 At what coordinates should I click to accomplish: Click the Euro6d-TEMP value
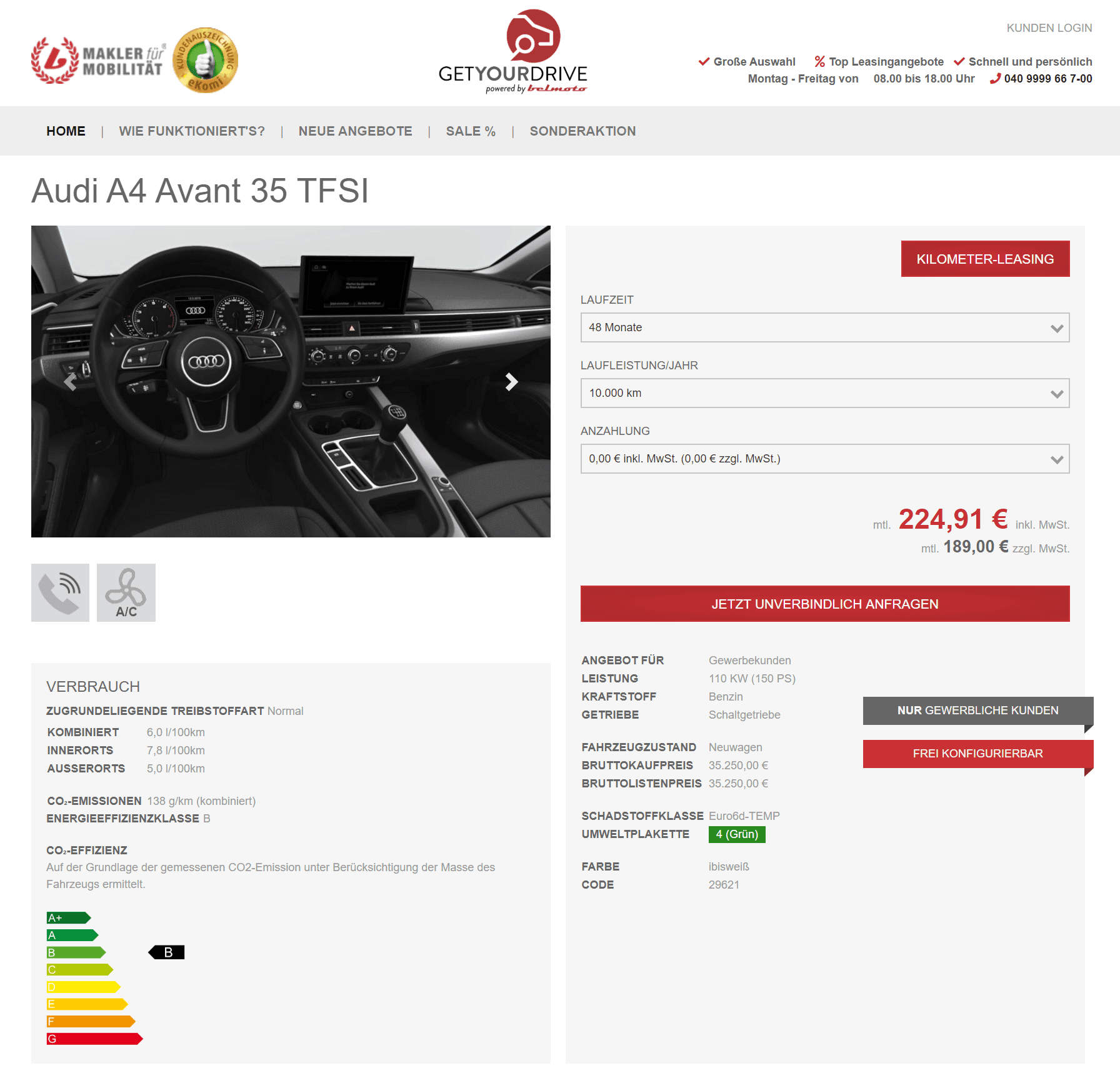coord(744,816)
